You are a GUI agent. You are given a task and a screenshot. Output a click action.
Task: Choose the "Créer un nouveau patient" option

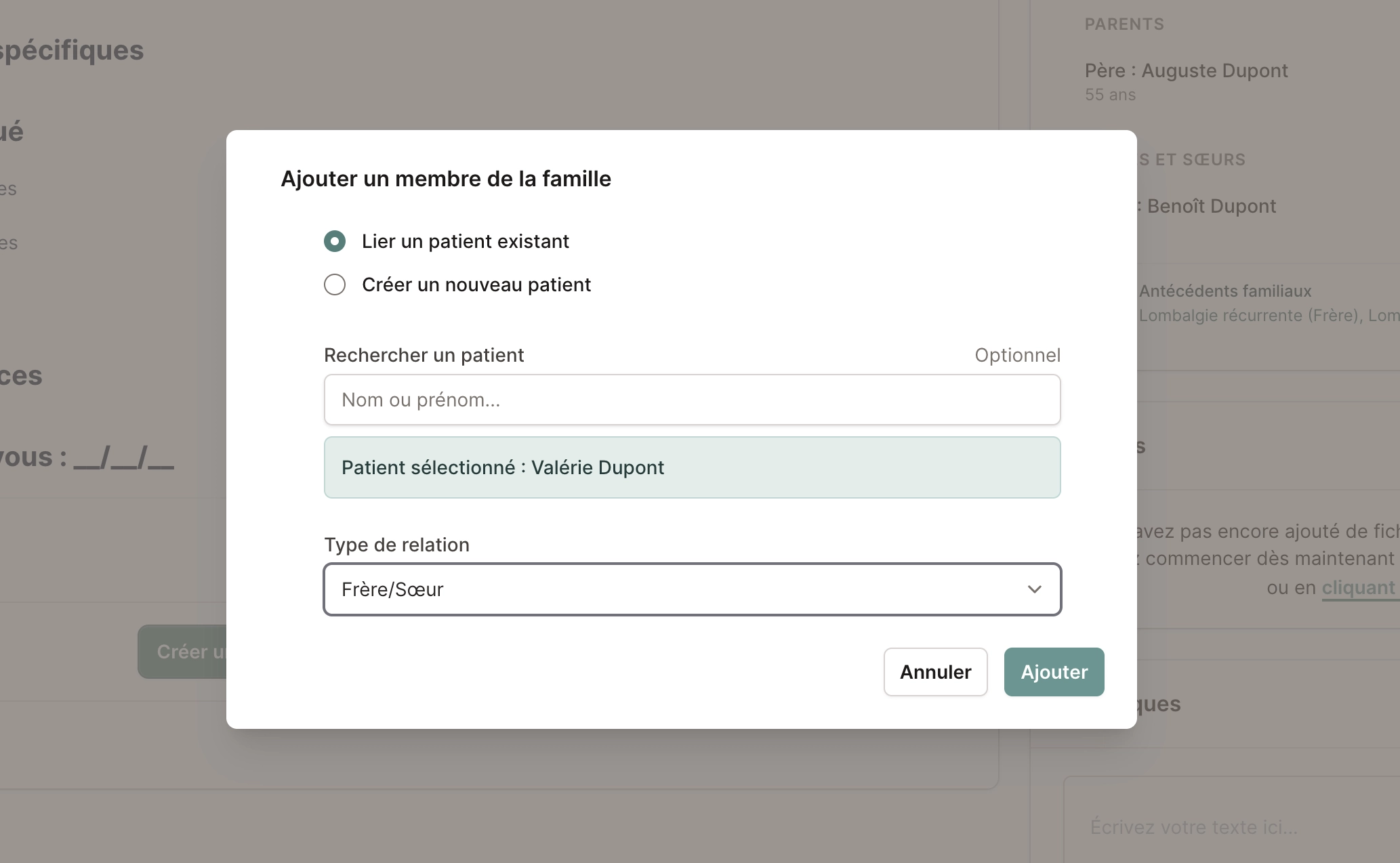(x=334, y=285)
